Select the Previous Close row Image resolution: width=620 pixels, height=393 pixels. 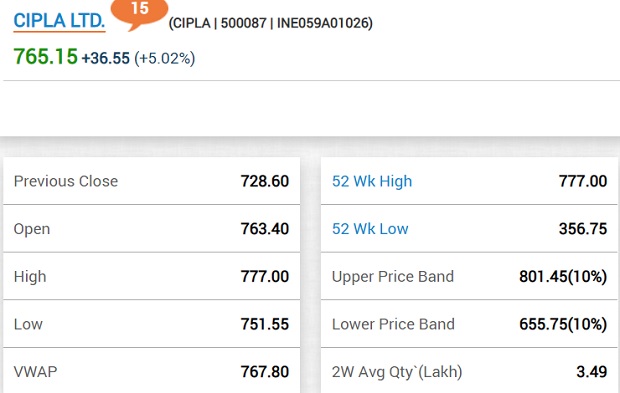coord(151,181)
